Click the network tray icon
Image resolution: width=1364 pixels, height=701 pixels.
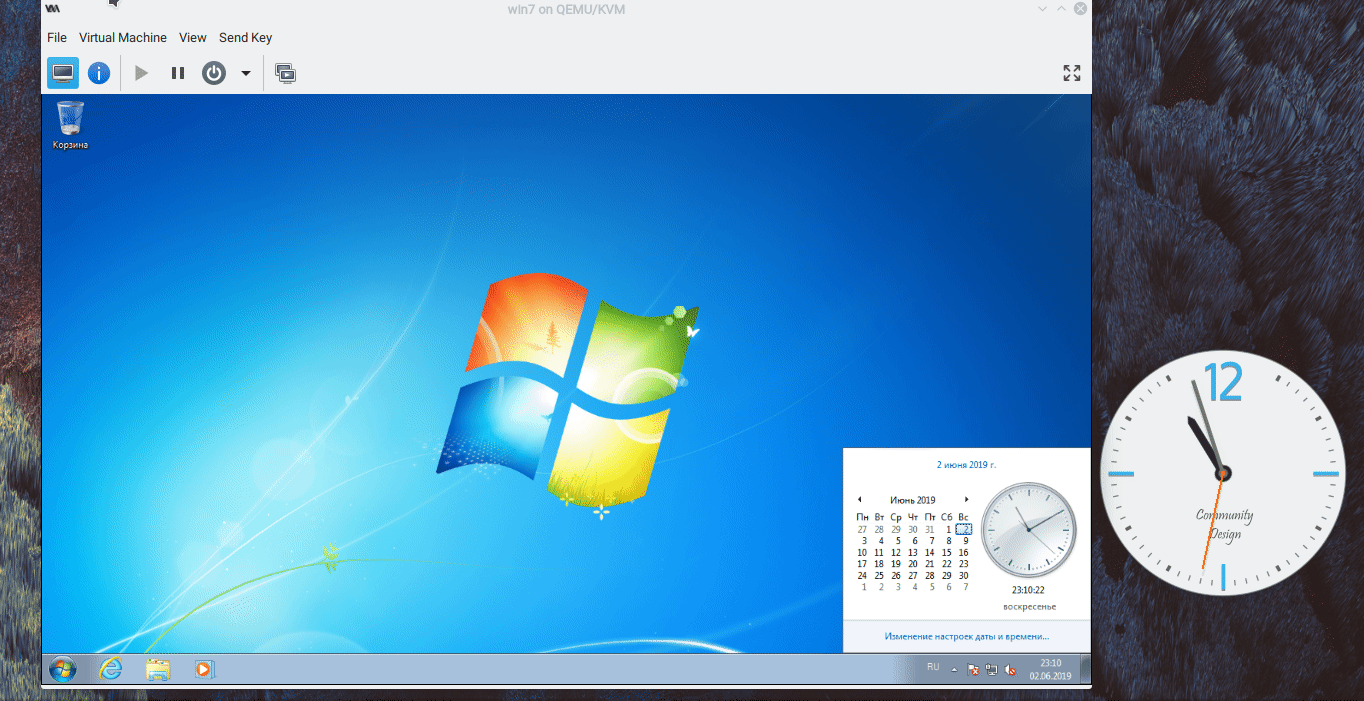991,670
